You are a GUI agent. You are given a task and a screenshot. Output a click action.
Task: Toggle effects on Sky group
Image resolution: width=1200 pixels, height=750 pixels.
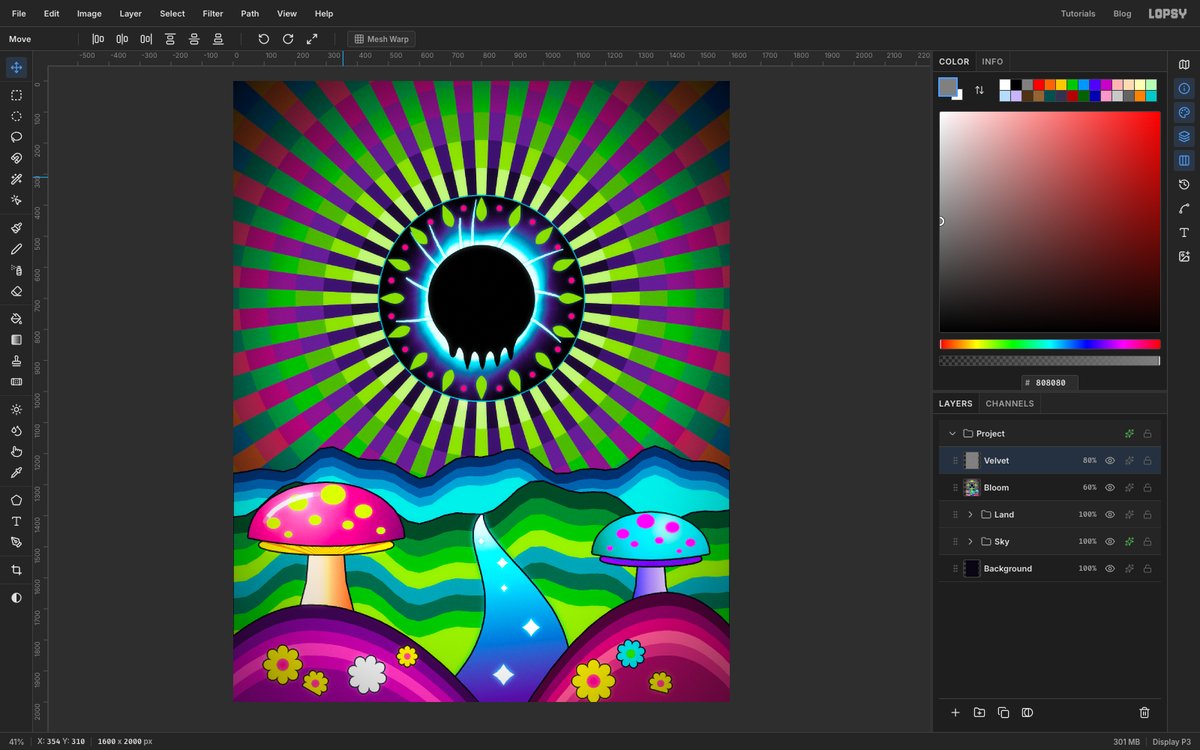pos(1129,542)
